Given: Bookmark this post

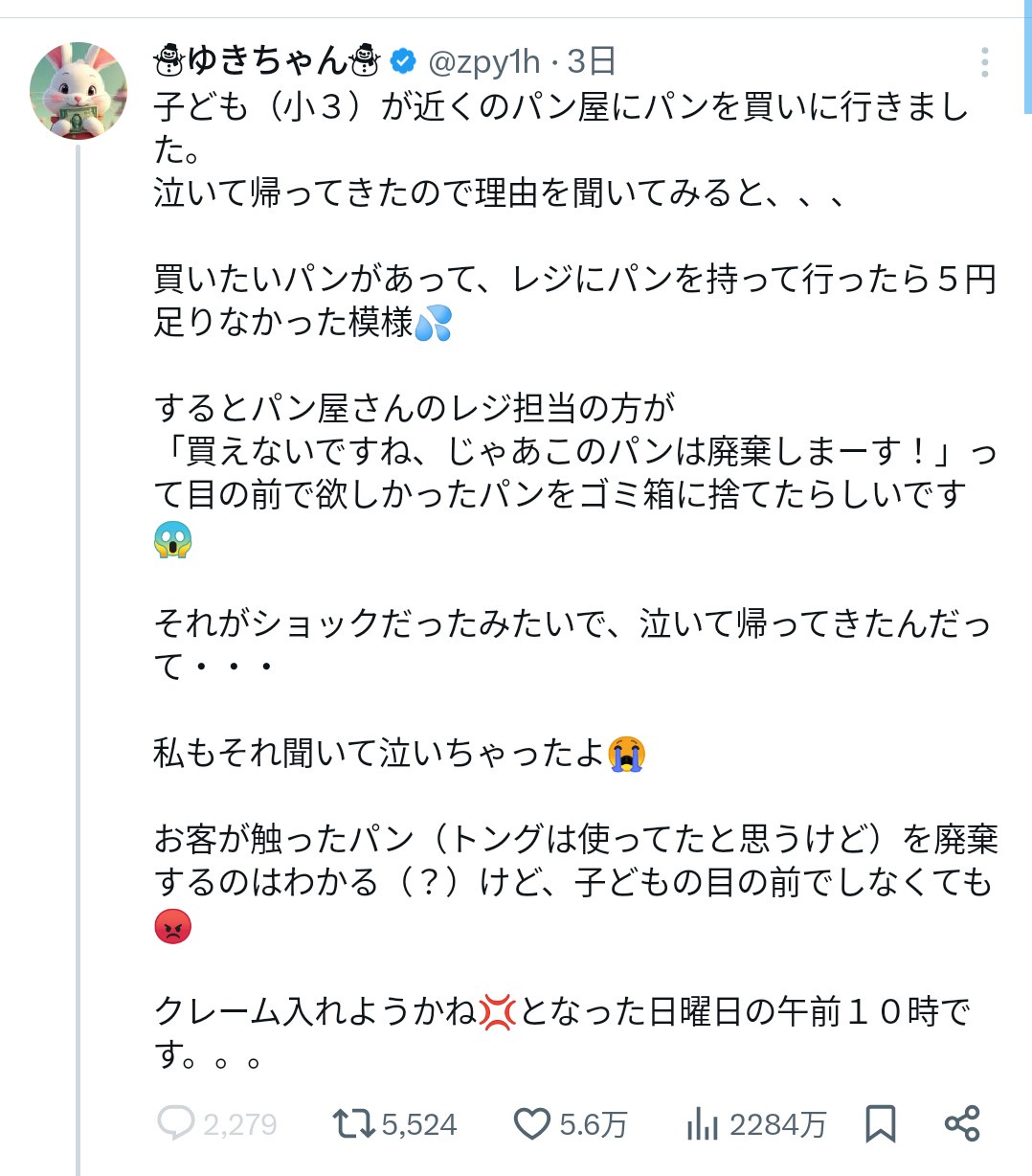Looking at the screenshot, I should (x=880, y=1123).
